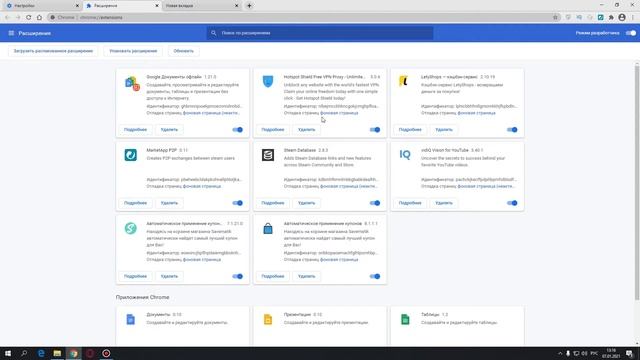Toggle the Steam Database extension switch
The height and width of the screenshot is (360, 640).
tap(375, 203)
